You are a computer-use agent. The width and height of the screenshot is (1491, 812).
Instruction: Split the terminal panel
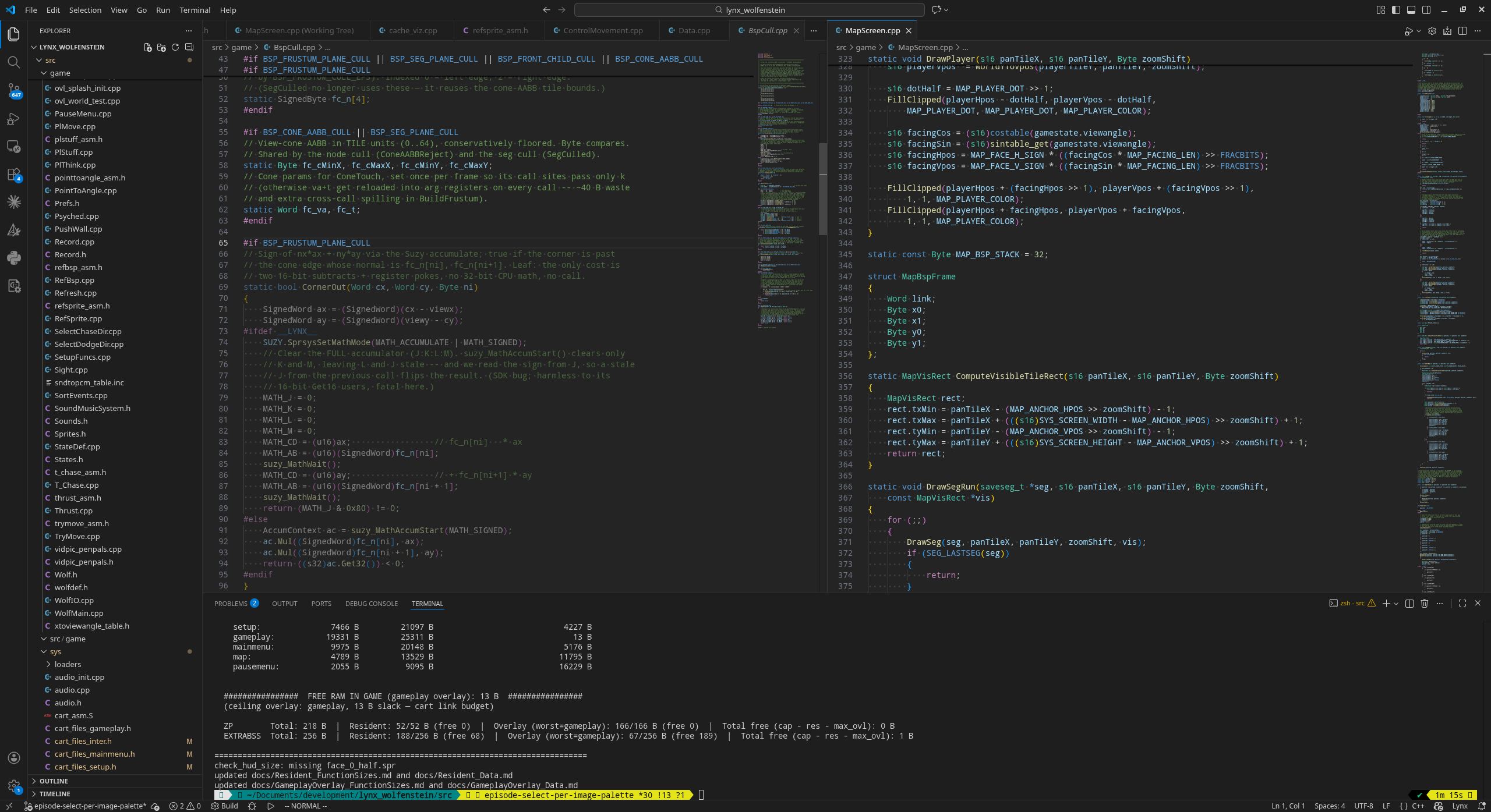[x=1409, y=604]
